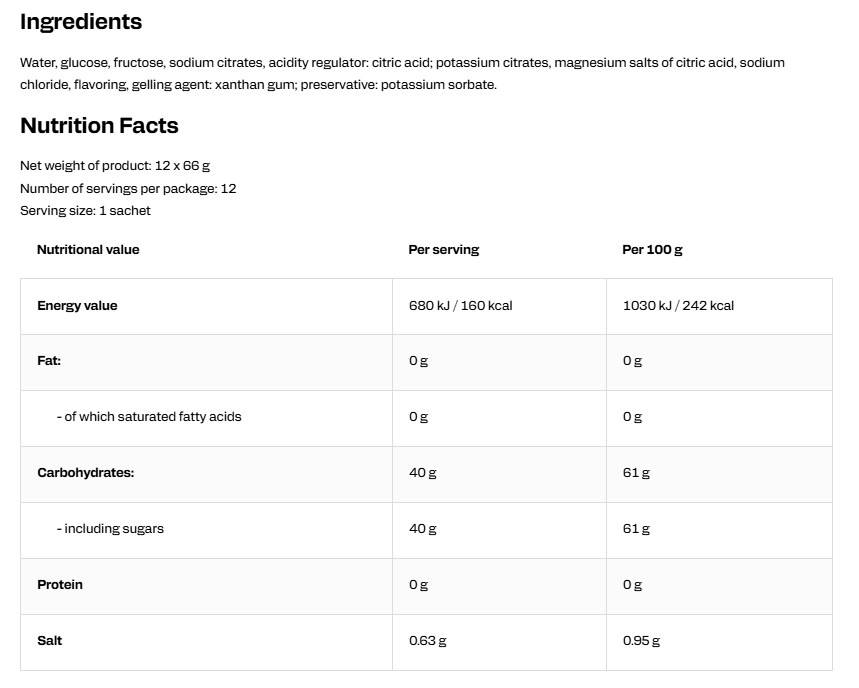Click the Serving size 1 sachet line
Image resolution: width=859 pixels, height=688 pixels.
(85, 210)
